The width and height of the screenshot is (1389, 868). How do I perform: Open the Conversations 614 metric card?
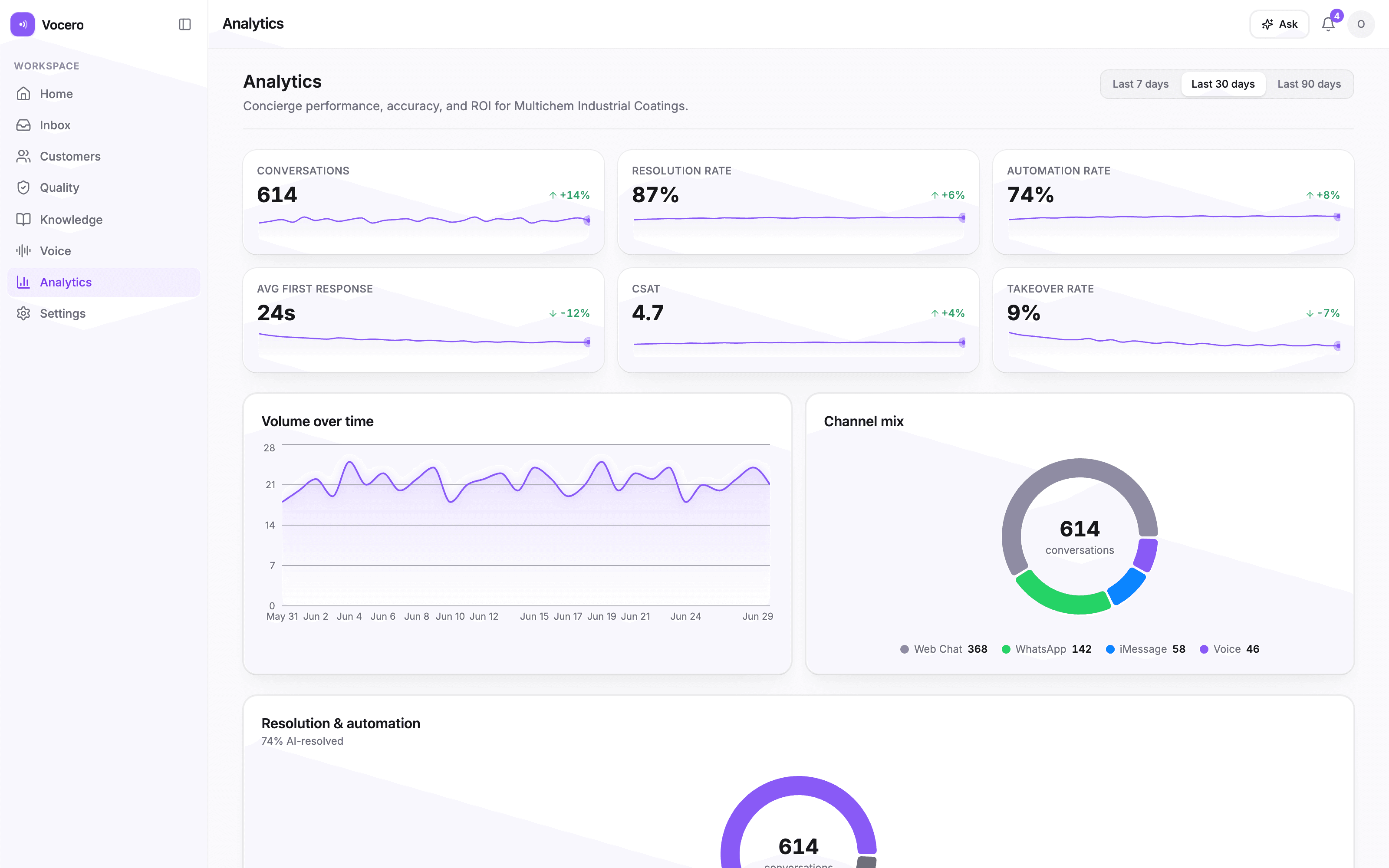click(x=424, y=202)
